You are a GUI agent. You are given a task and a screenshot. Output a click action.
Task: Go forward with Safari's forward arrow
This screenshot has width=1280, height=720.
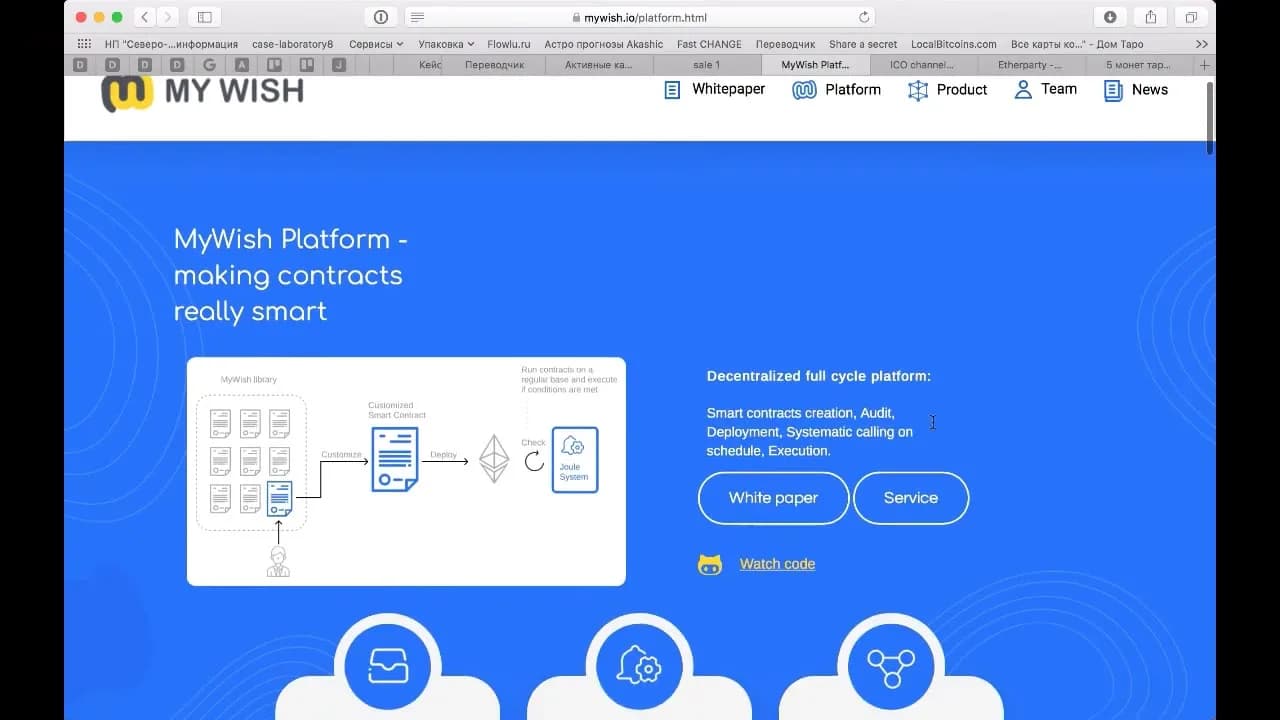[x=168, y=17]
